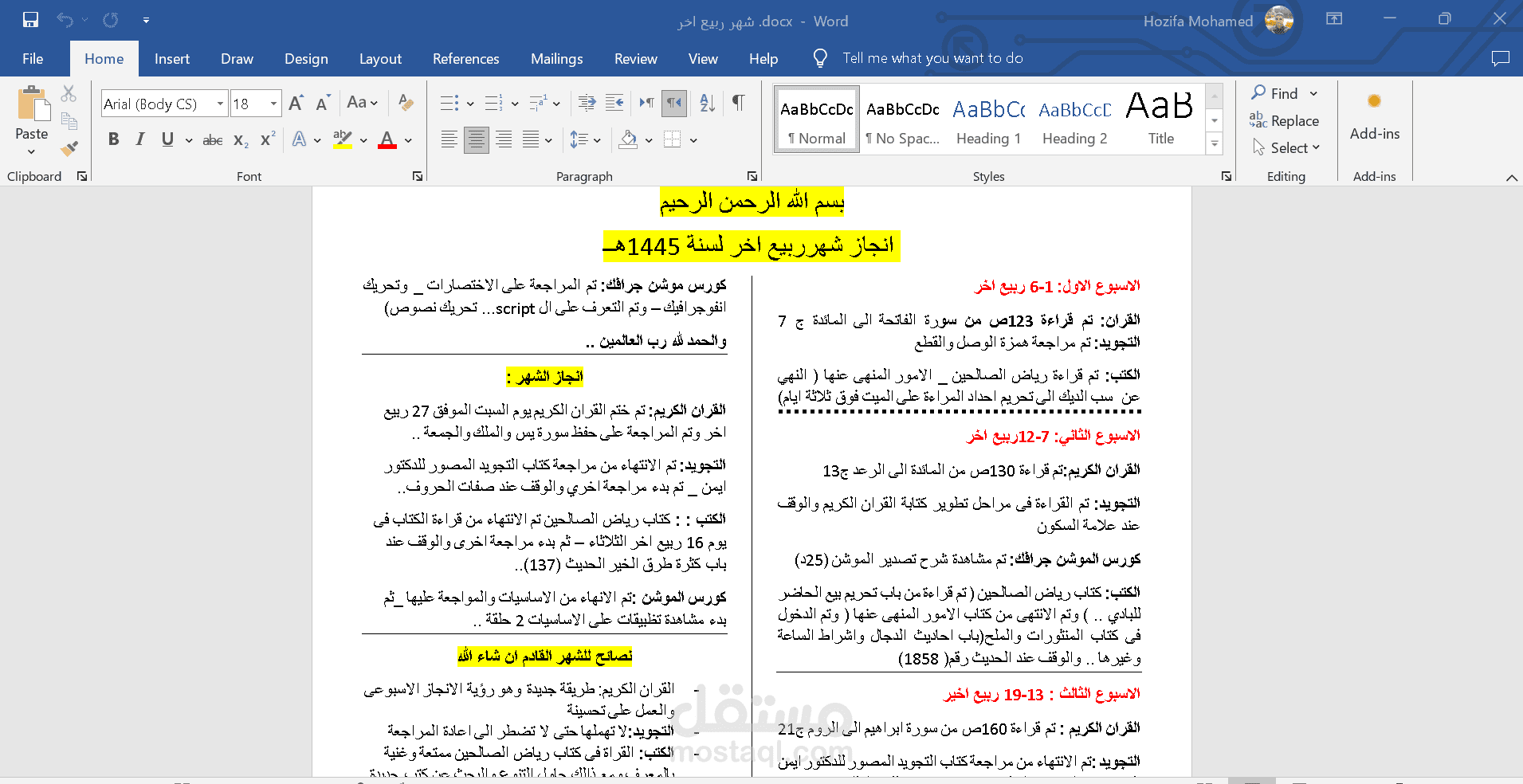Align text left
This screenshot has width=1523, height=784.
click(x=449, y=140)
